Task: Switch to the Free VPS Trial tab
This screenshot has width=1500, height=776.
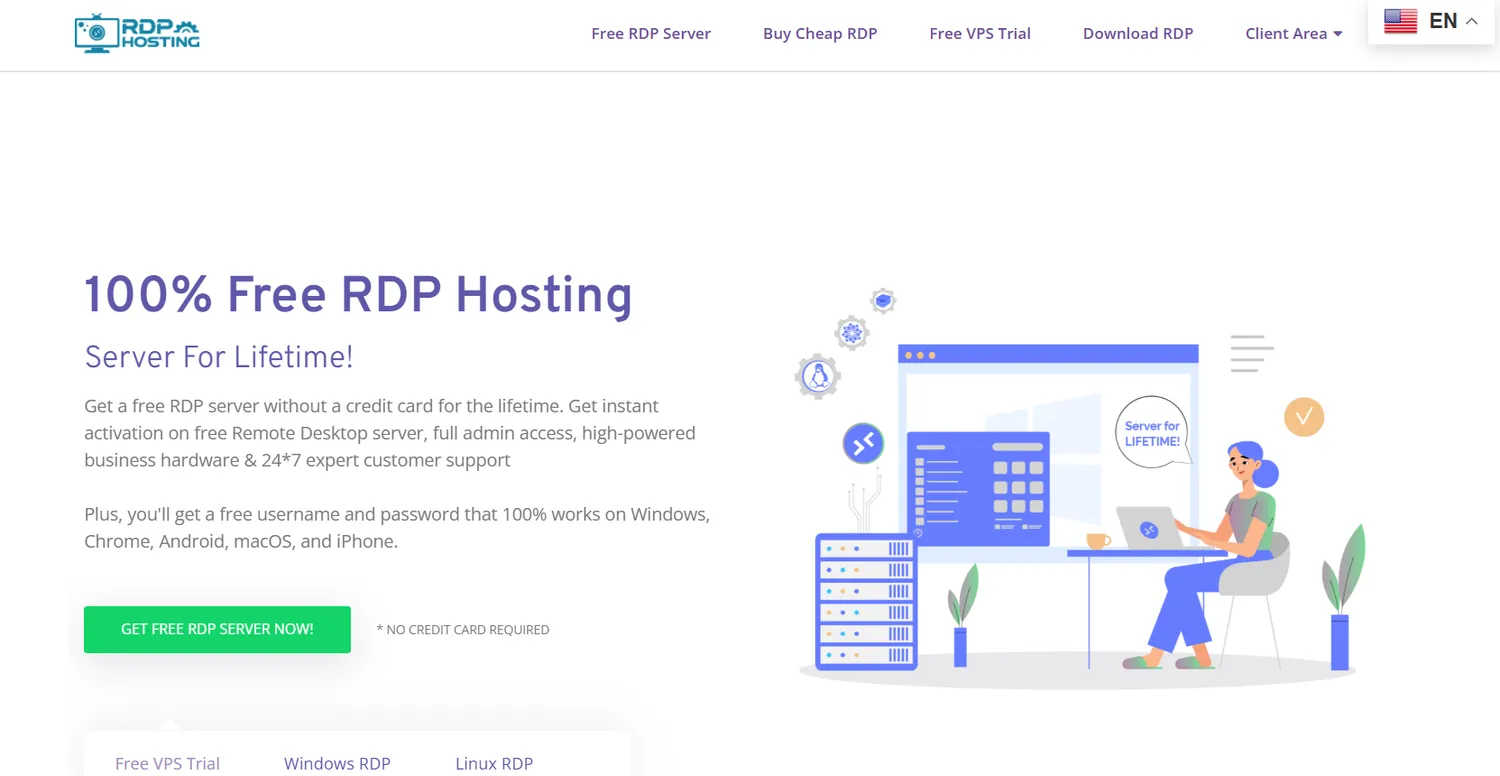Action: (x=167, y=763)
